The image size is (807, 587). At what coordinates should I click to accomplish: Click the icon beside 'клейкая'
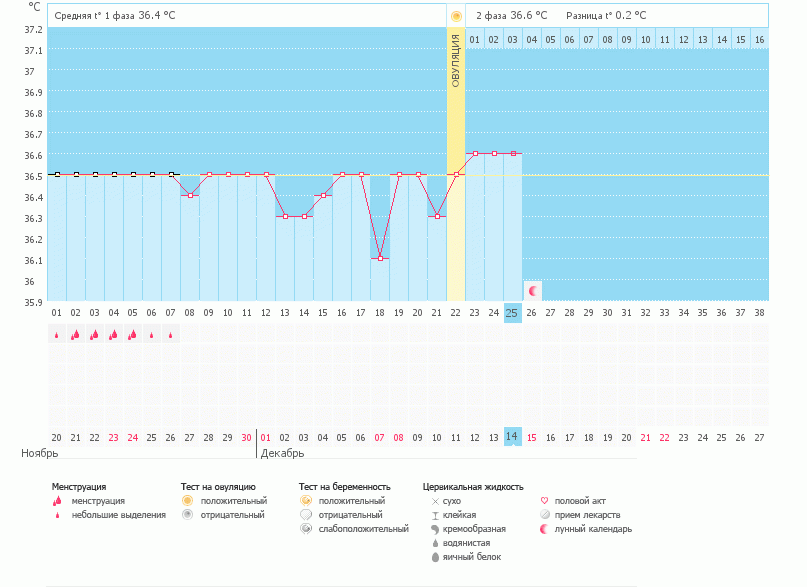tap(435, 515)
